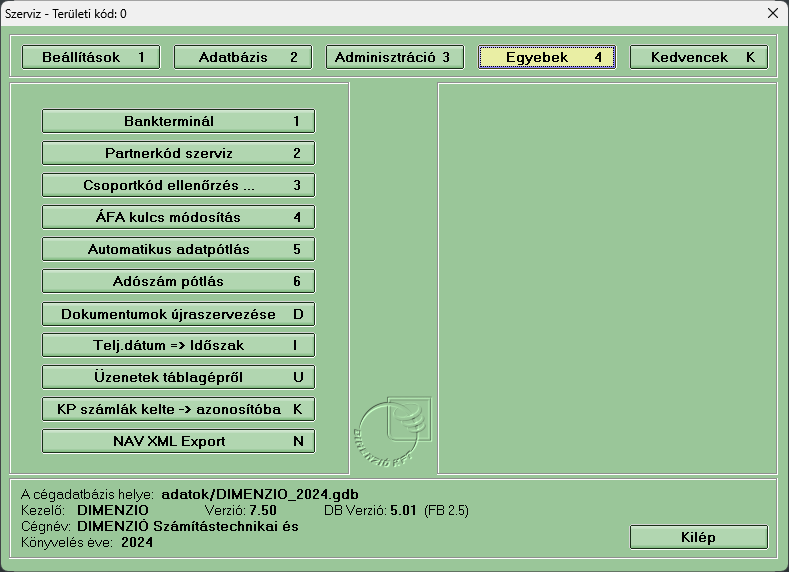
Task: Click the Könyvelés éve 2024 value
Action: (137, 542)
